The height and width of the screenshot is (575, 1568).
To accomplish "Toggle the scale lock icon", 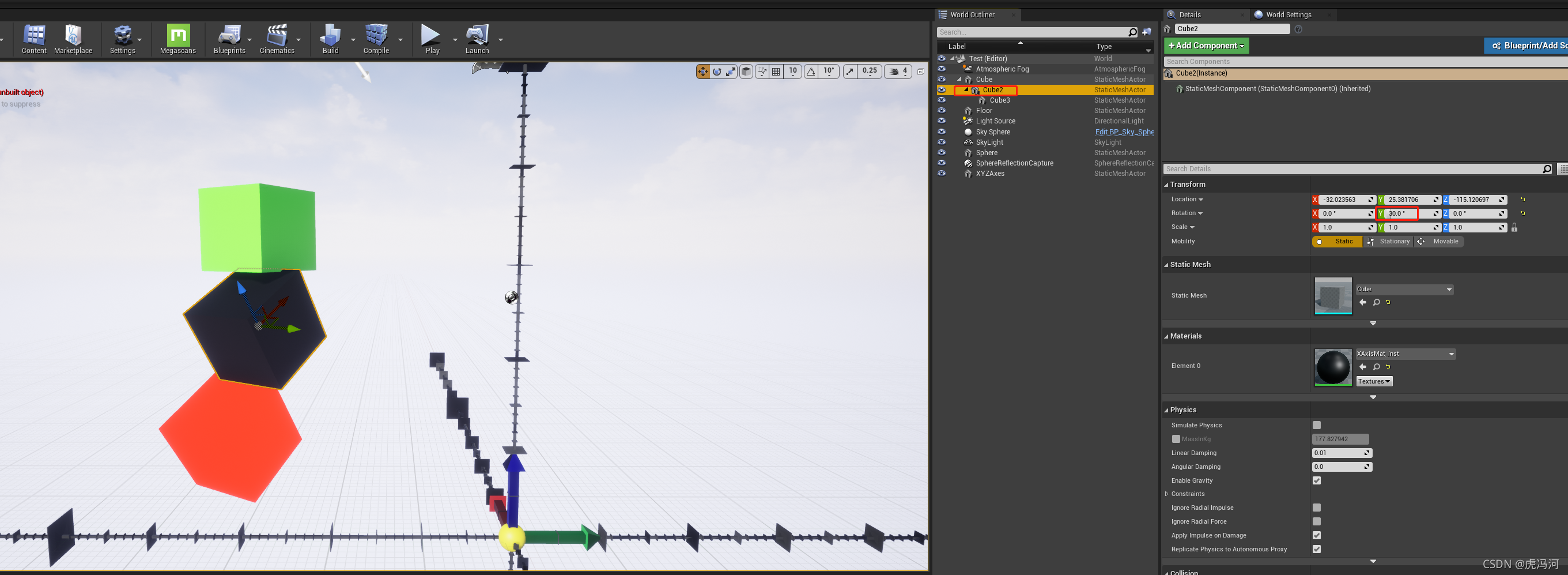I will pos(1514,228).
